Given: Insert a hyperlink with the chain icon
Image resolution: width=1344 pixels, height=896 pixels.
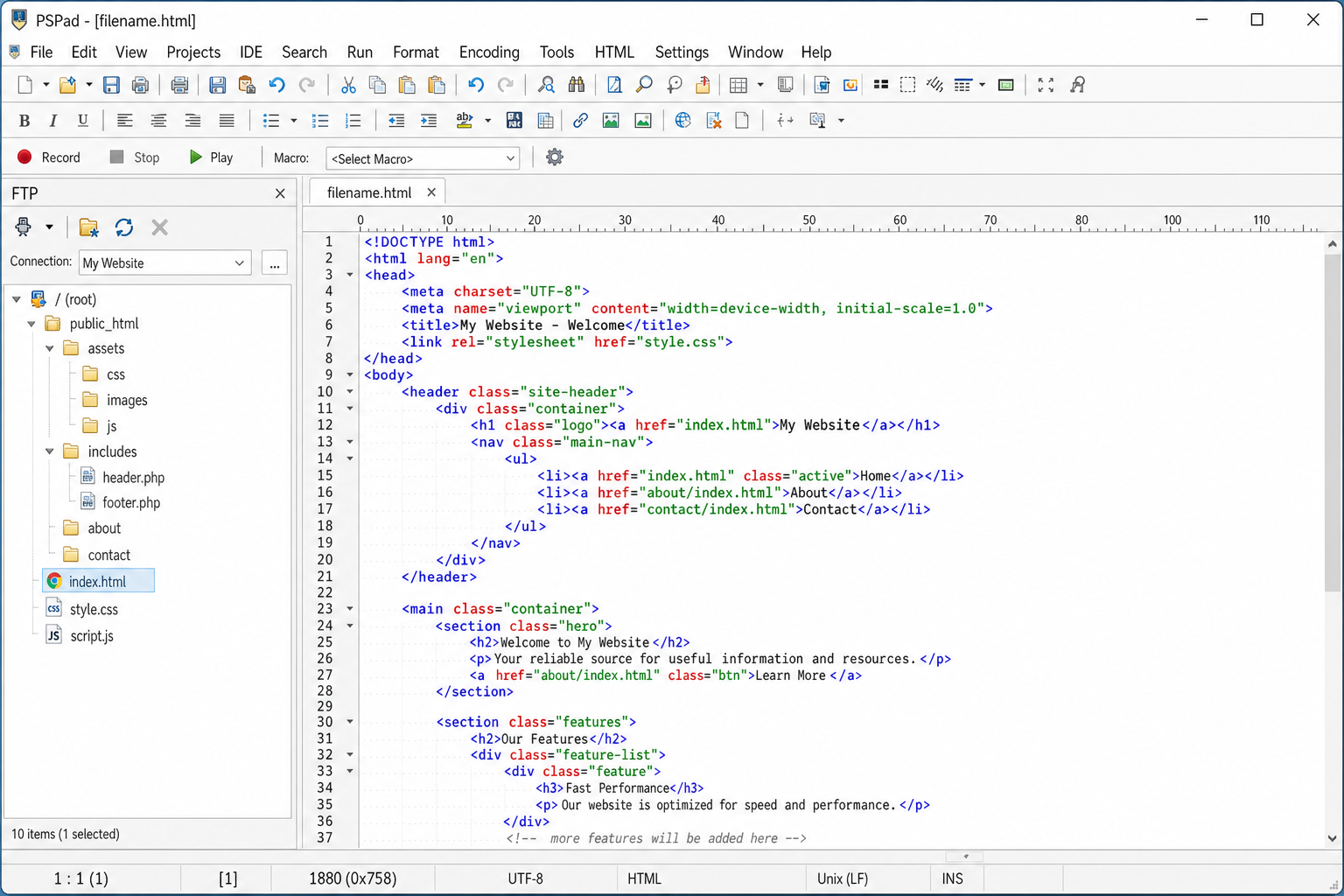Looking at the screenshot, I should click(x=580, y=121).
